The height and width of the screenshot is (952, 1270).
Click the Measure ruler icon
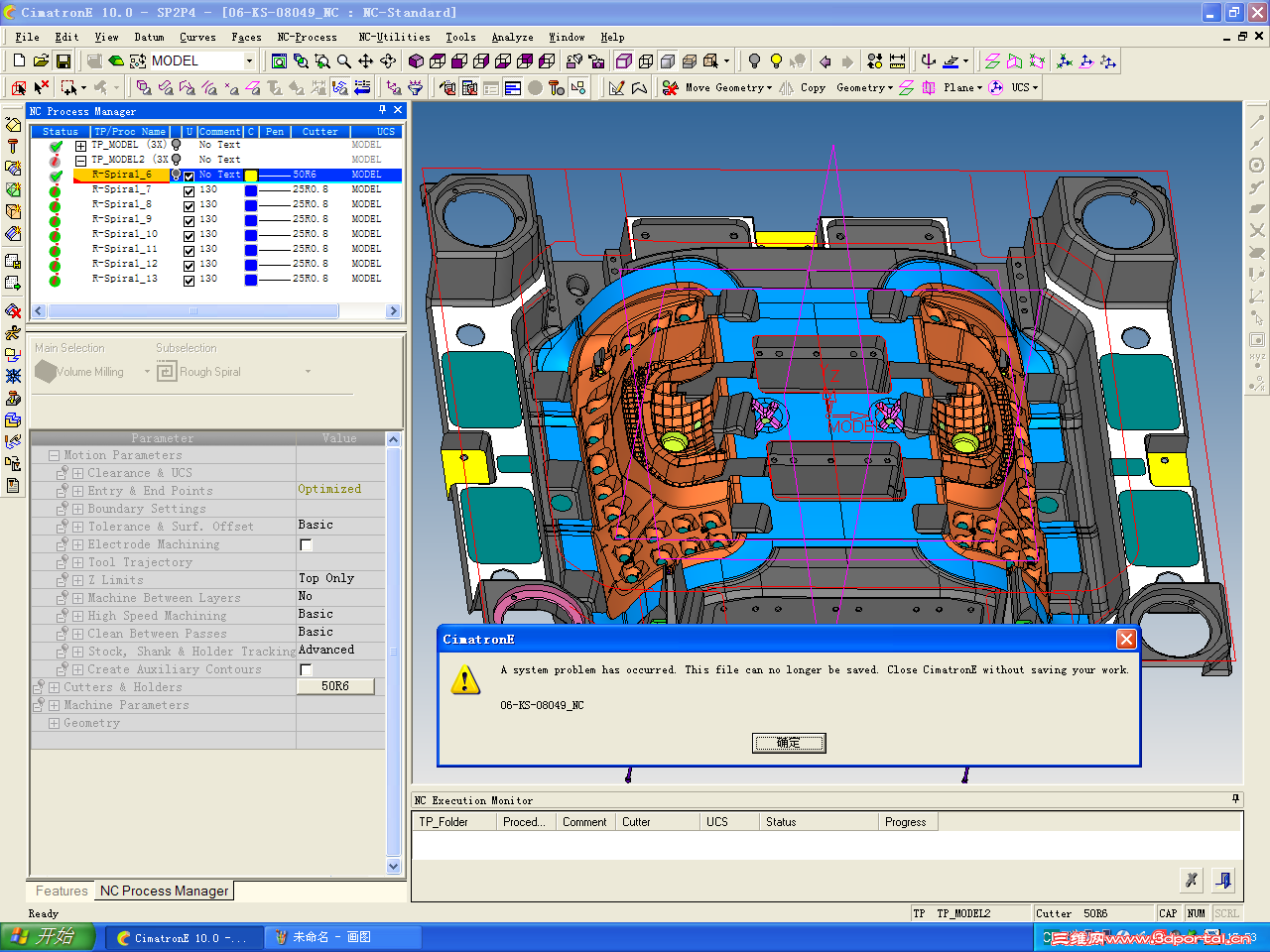pyautogui.click(x=897, y=61)
